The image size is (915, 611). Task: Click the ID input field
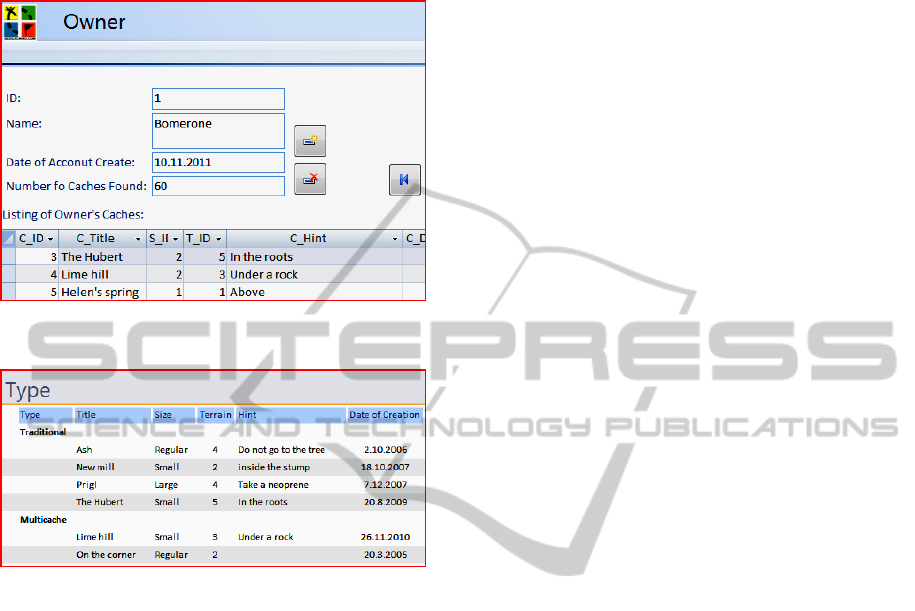pyautogui.click(x=218, y=99)
